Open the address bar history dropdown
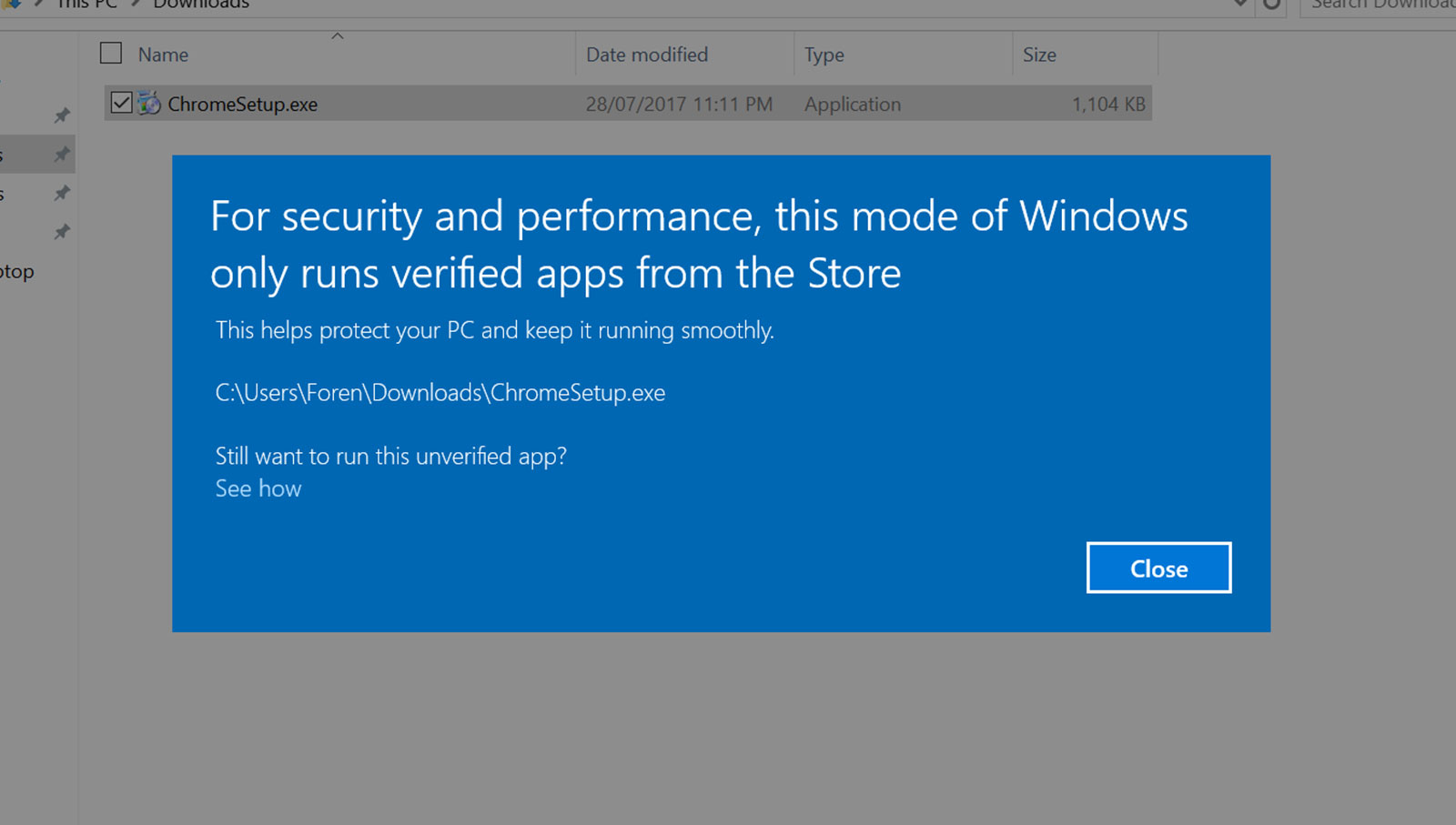The width and height of the screenshot is (1456, 825). click(x=1239, y=4)
